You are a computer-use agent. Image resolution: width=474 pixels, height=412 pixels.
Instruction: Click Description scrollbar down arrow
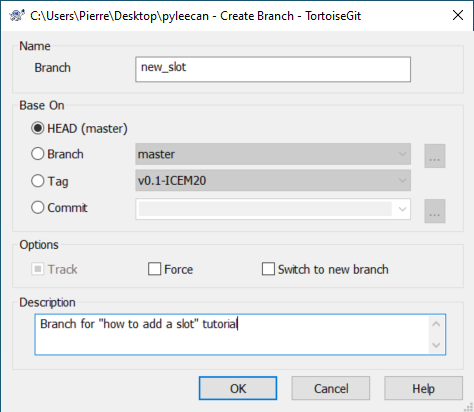pos(436,345)
